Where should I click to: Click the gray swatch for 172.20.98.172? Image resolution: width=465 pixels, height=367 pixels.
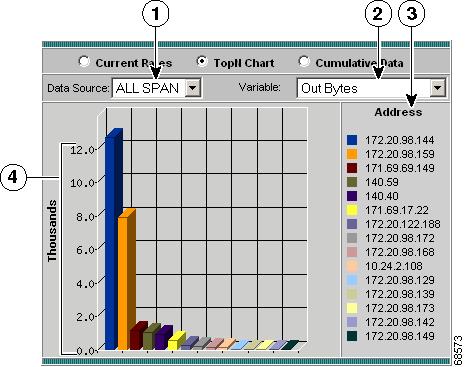(352, 238)
